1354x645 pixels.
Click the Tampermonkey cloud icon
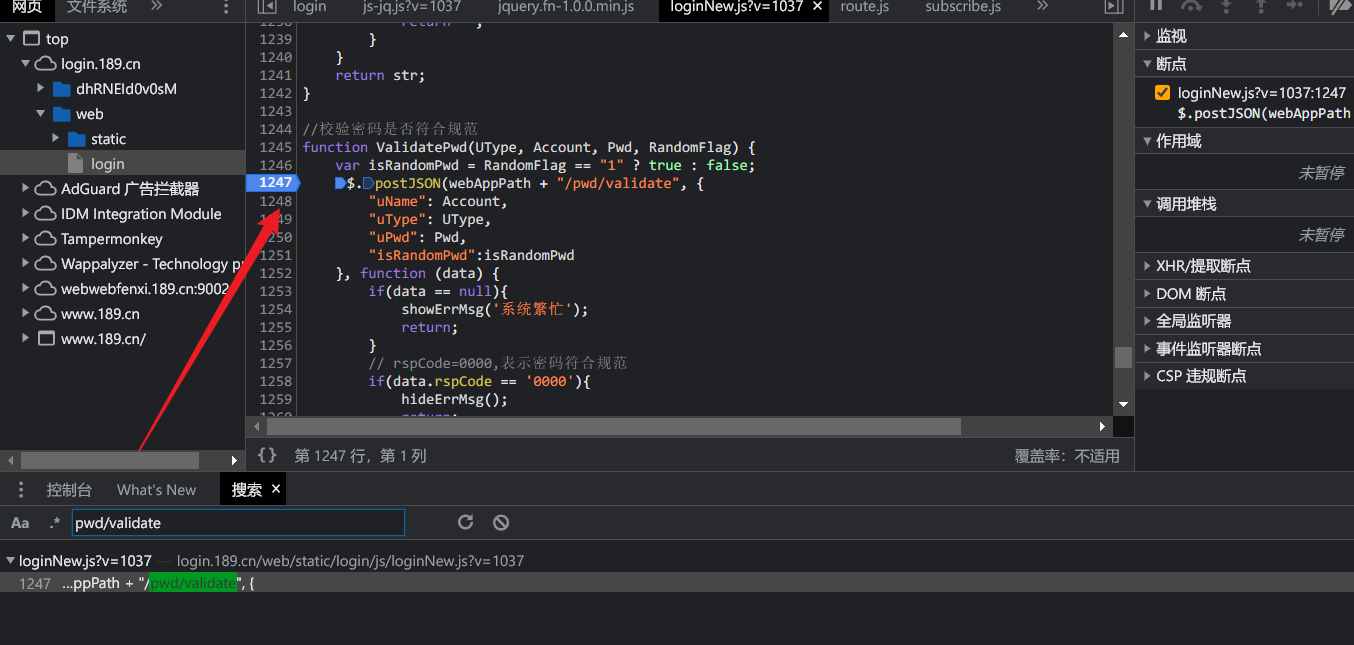coord(45,239)
